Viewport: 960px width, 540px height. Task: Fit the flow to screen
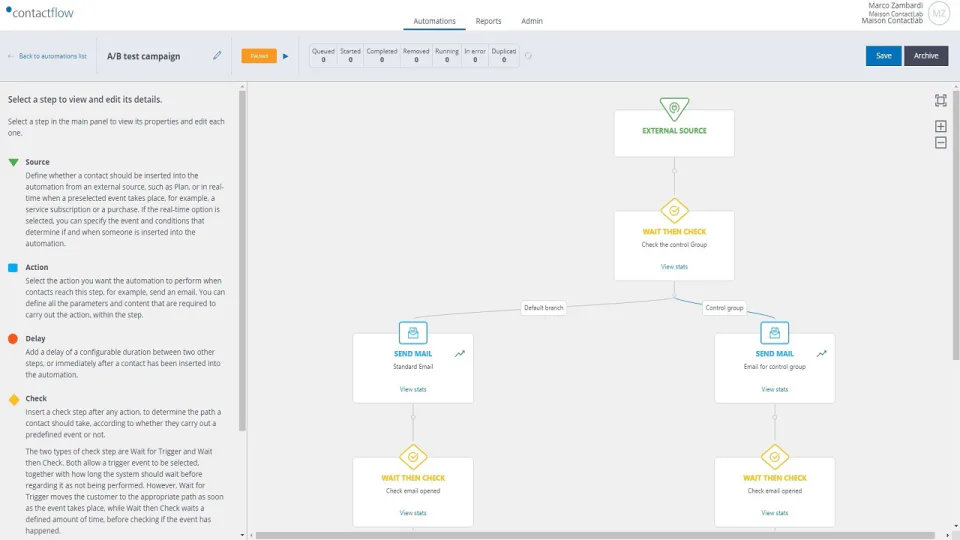click(940, 100)
